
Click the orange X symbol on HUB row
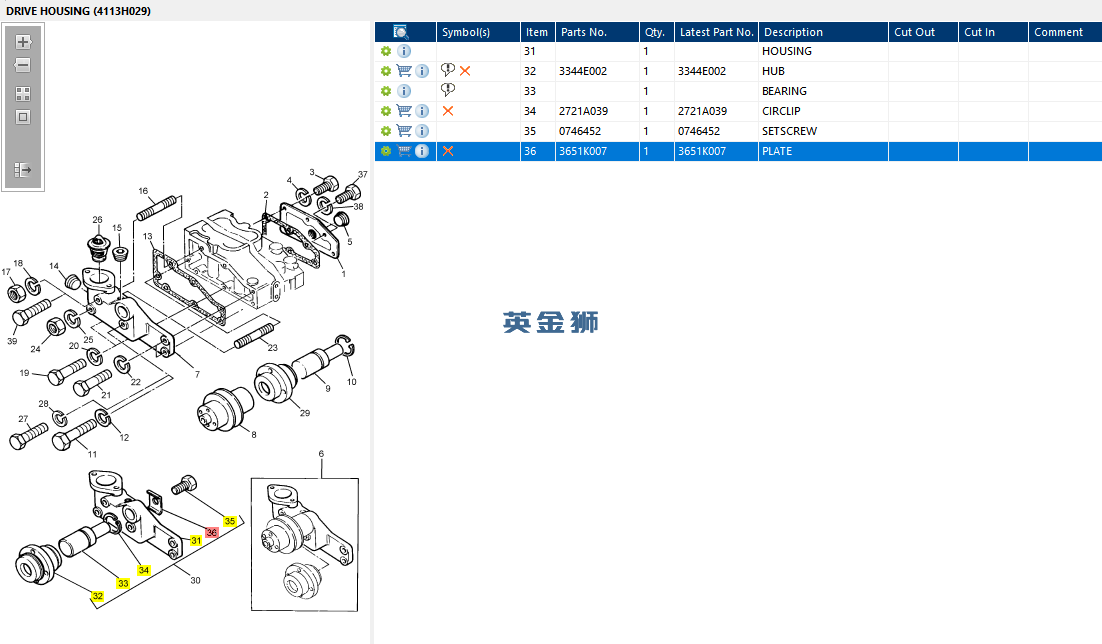[465, 71]
